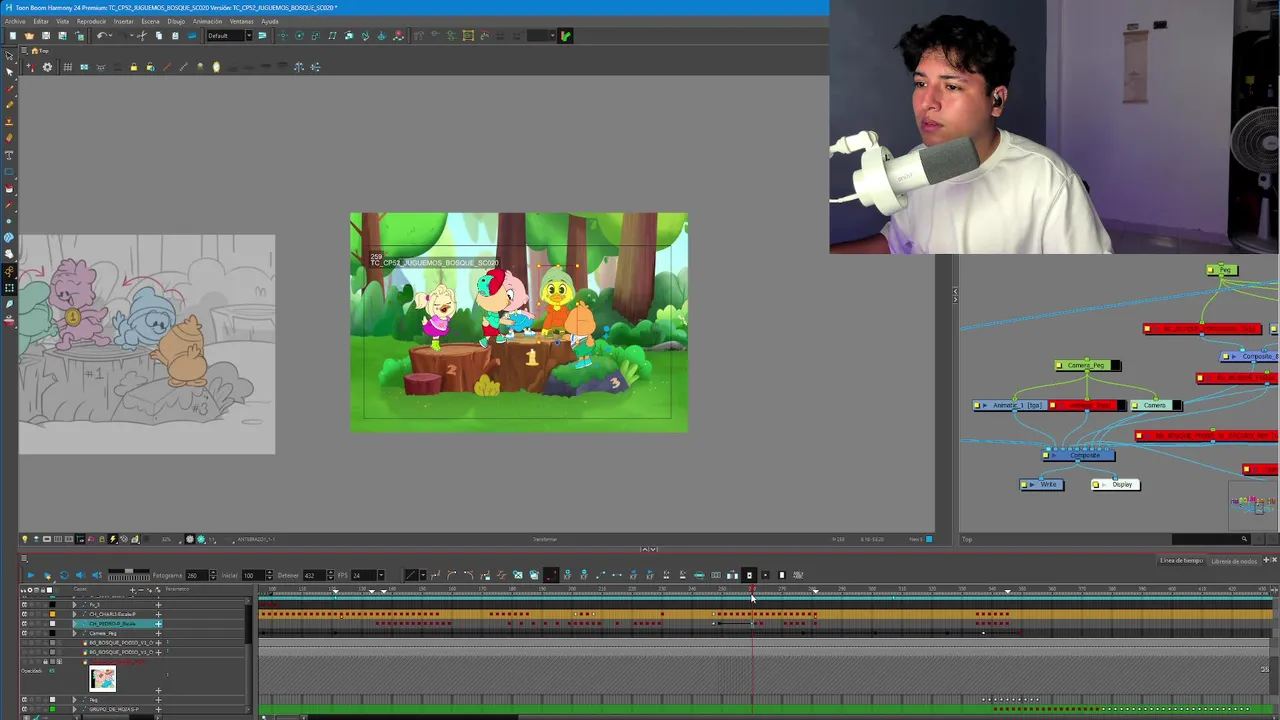Click the light icon in camera view bottom bar
1280x720 pixels.
click(24, 539)
